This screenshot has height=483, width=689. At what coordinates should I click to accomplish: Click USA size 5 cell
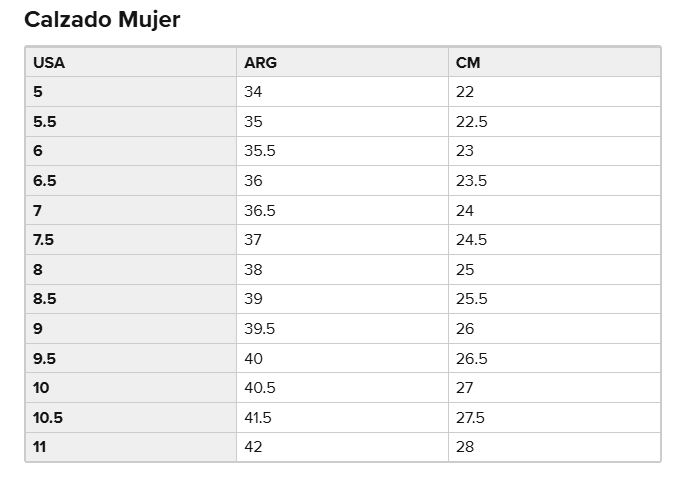(131, 92)
